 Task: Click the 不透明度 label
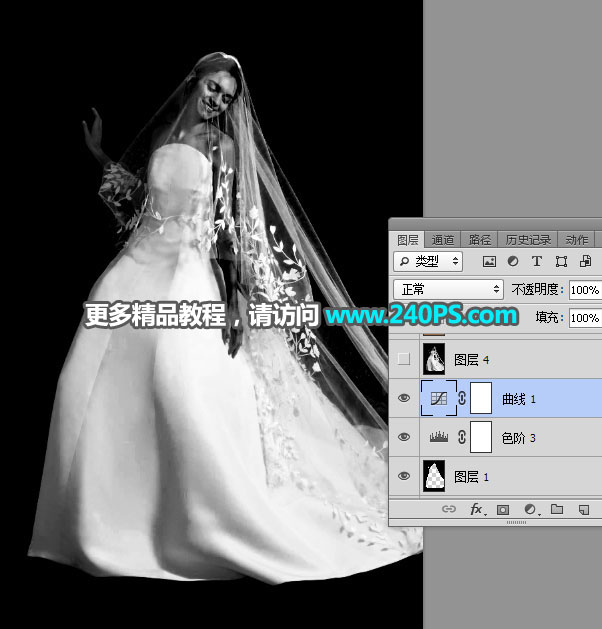click(x=538, y=289)
